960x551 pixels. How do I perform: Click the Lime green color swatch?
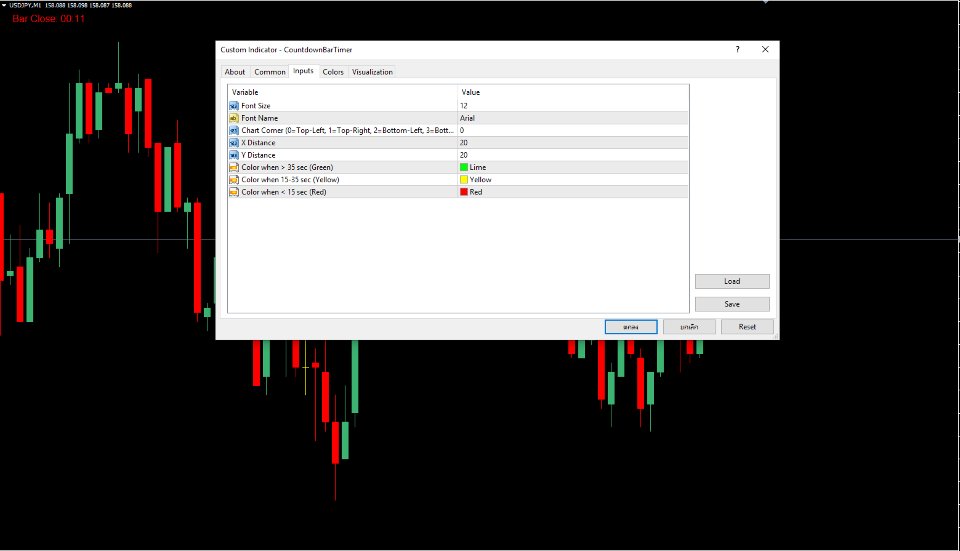464,167
